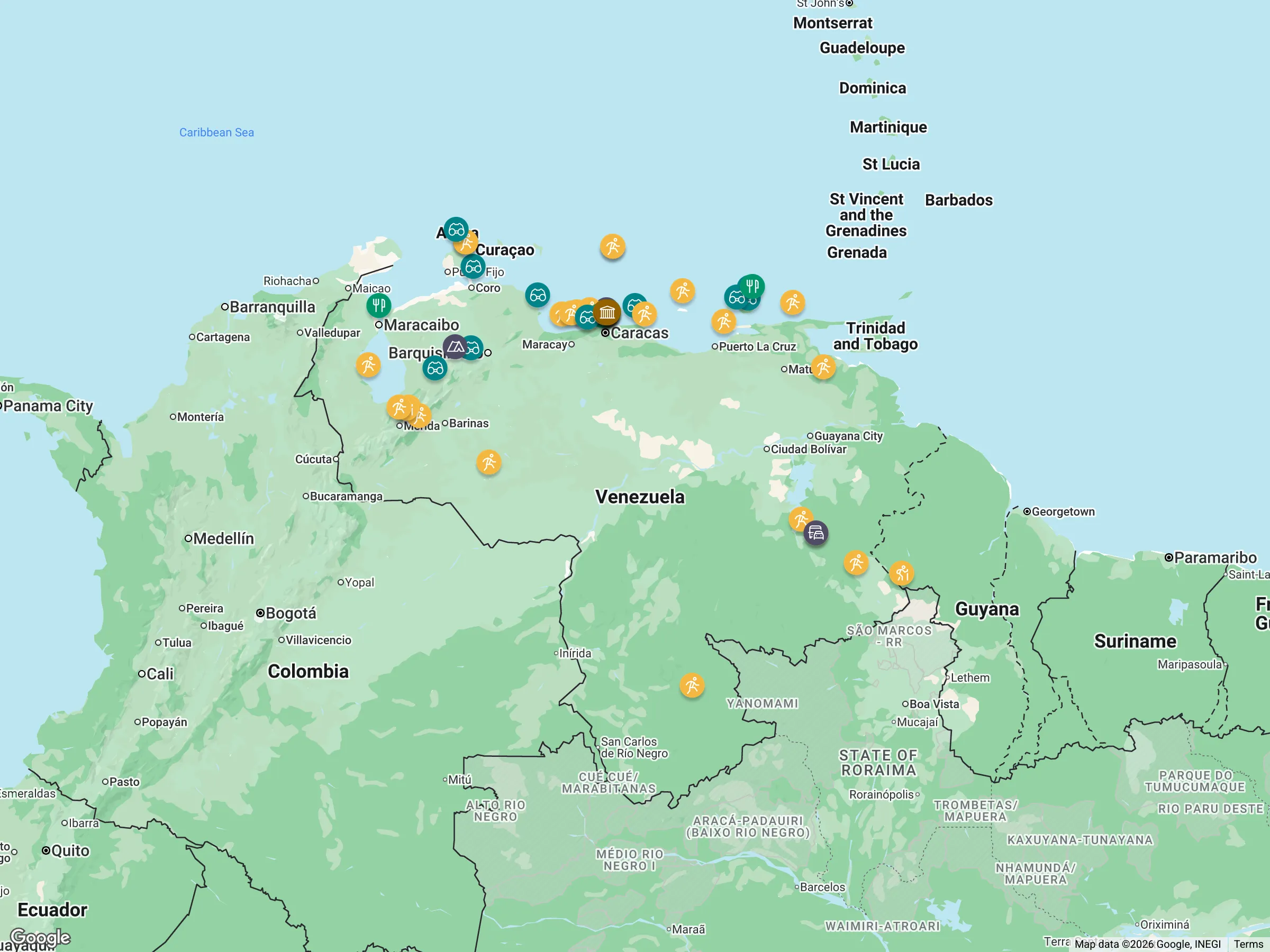Click the Google logo
Viewport: 1270px width, 952px height.
(40, 938)
